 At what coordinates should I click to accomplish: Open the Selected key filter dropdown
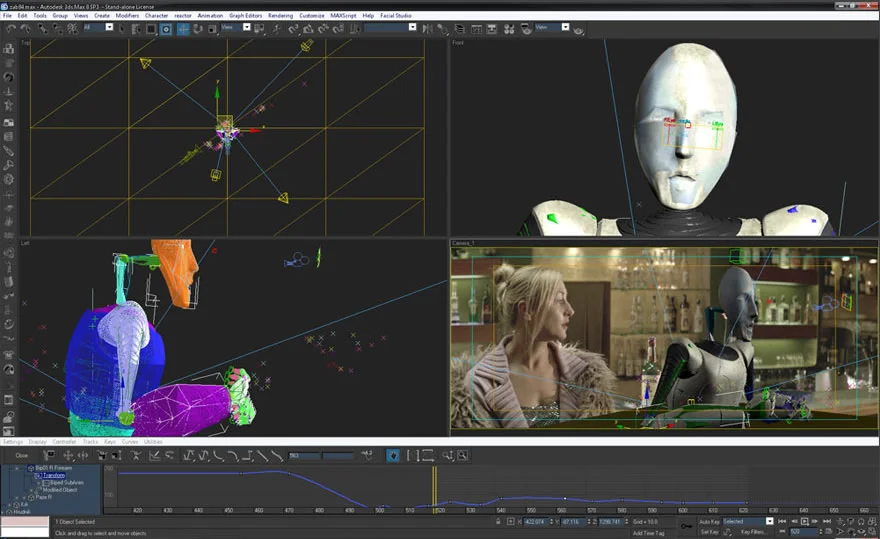pyautogui.click(x=748, y=522)
